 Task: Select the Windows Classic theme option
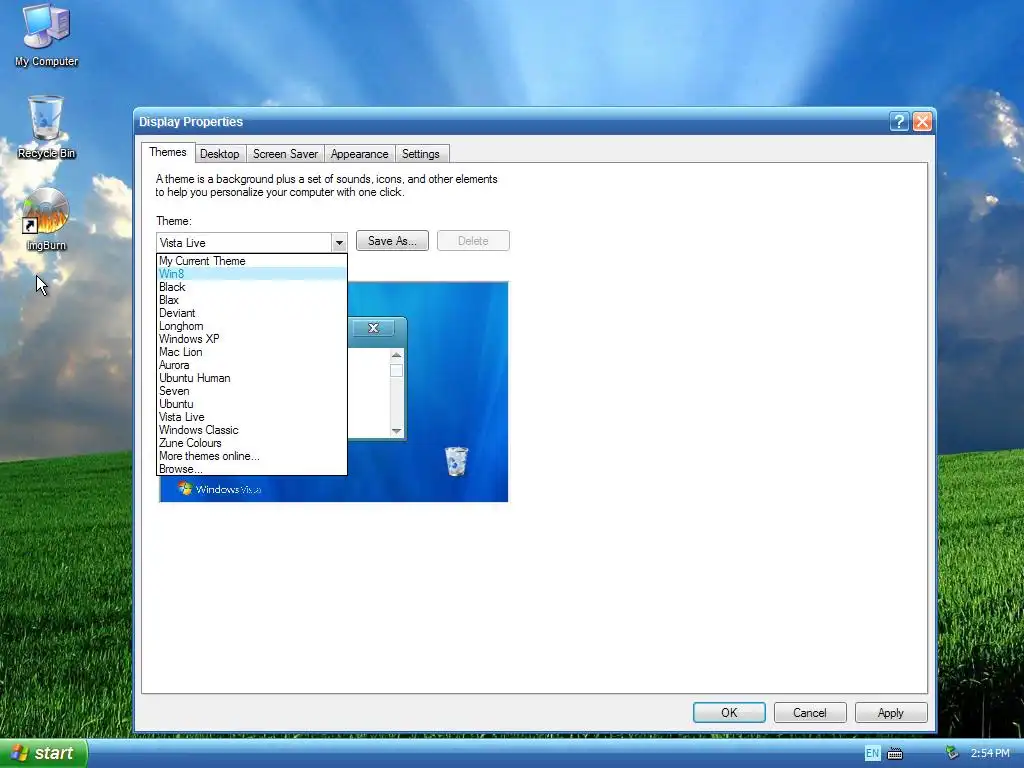click(x=251, y=430)
